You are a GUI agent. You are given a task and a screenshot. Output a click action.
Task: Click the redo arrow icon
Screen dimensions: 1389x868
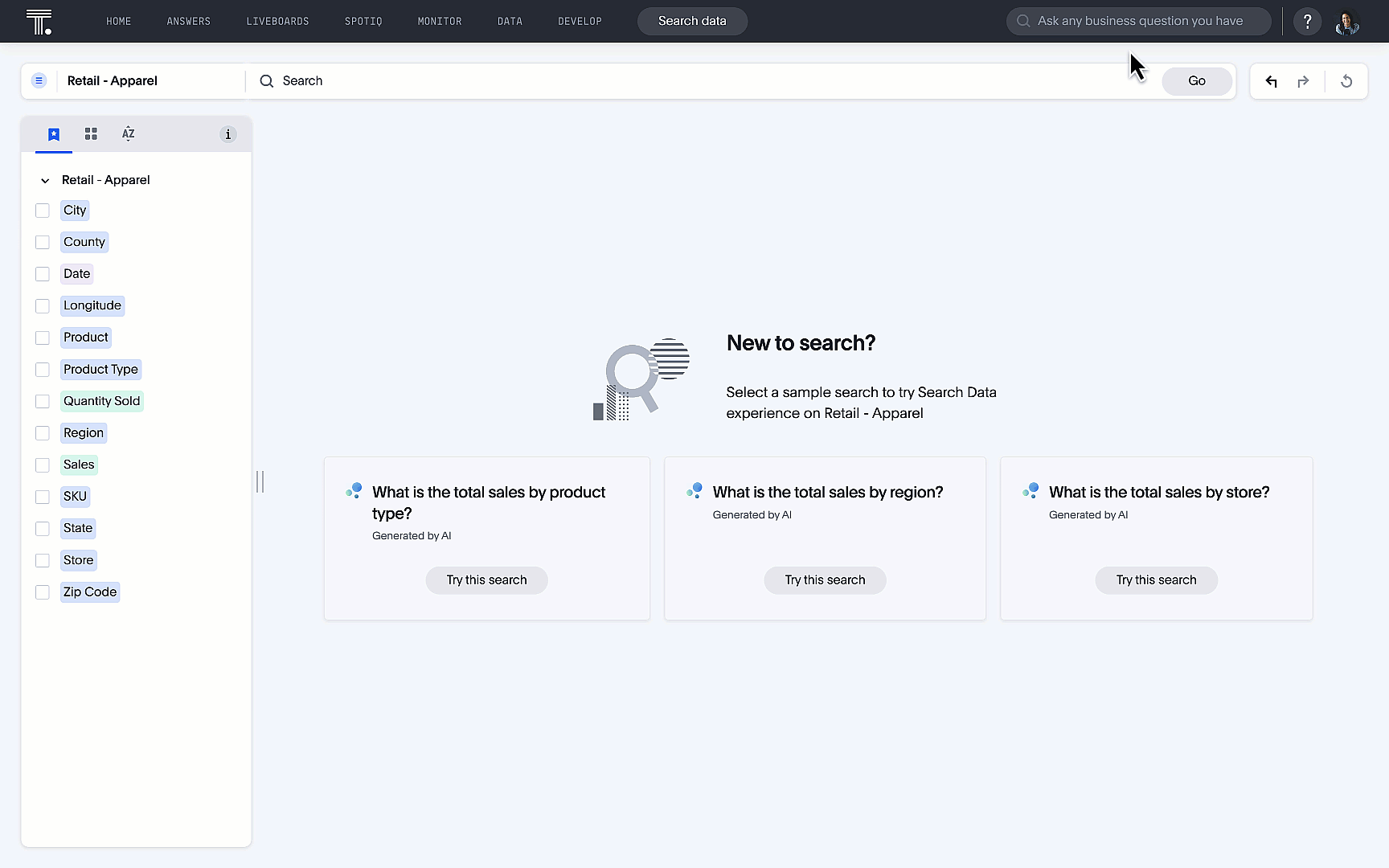pyautogui.click(x=1303, y=81)
